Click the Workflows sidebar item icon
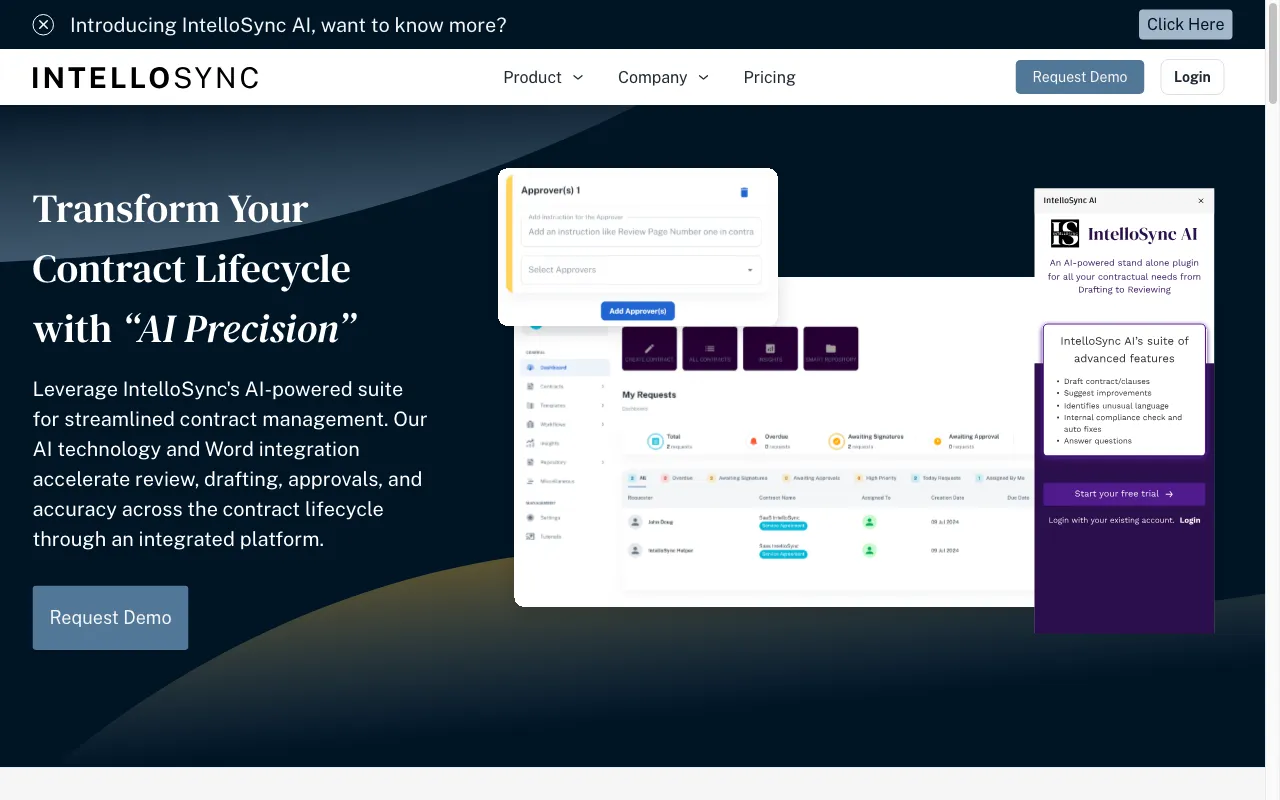Viewport: 1280px width, 800px height. coord(530,424)
